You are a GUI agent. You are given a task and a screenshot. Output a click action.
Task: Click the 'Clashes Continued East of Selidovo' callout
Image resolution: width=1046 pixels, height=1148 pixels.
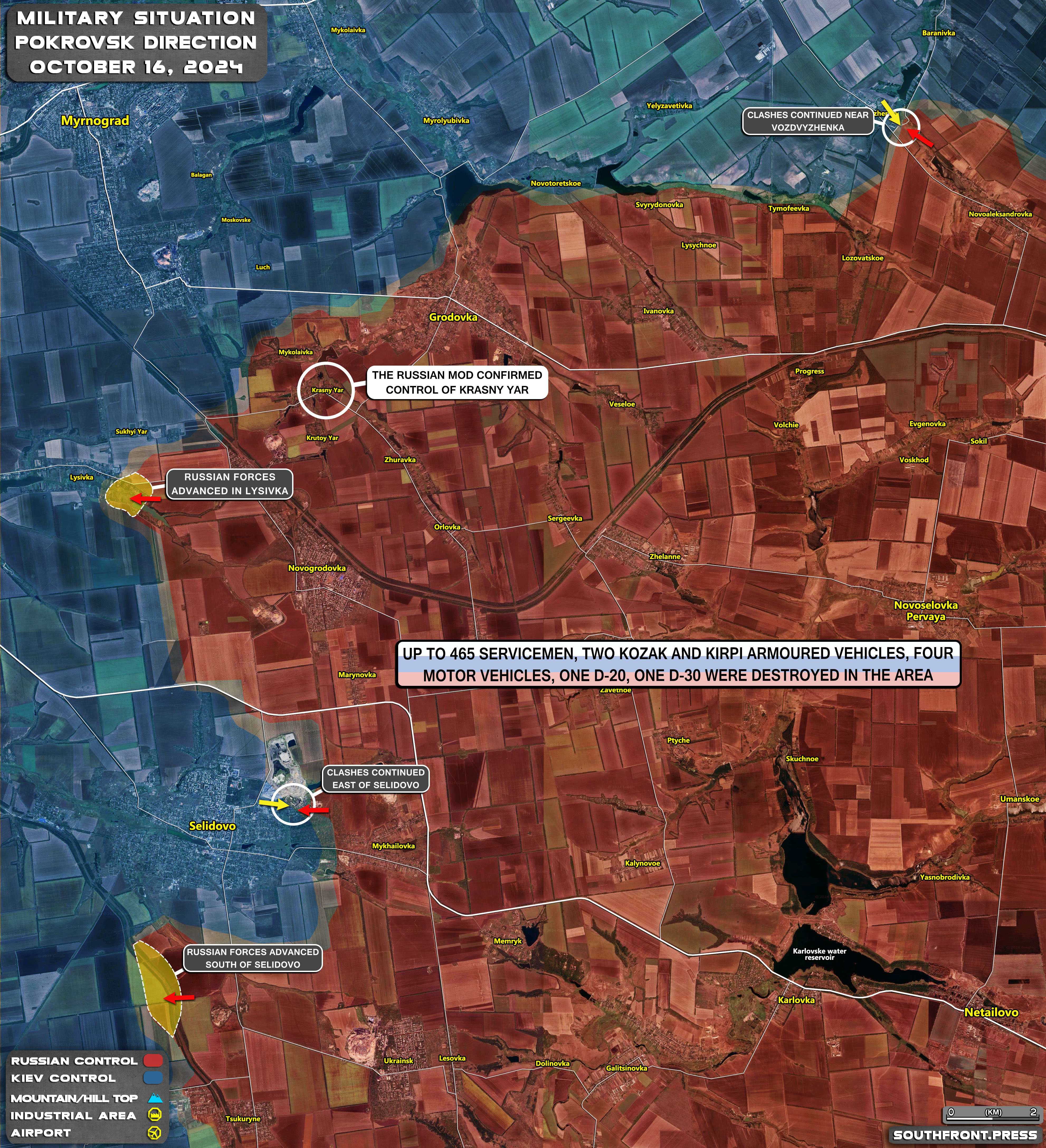tap(375, 778)
